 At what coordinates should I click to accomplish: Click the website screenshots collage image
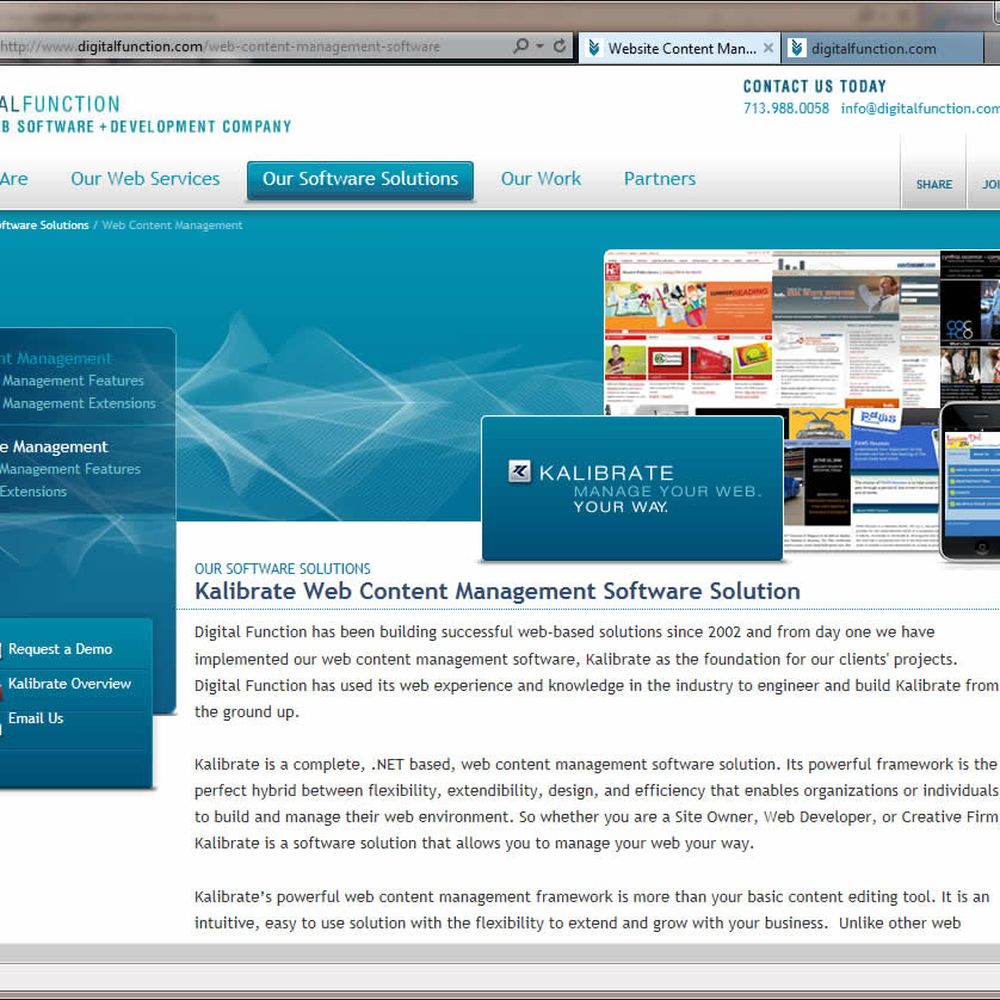click(x=770, y=330)
